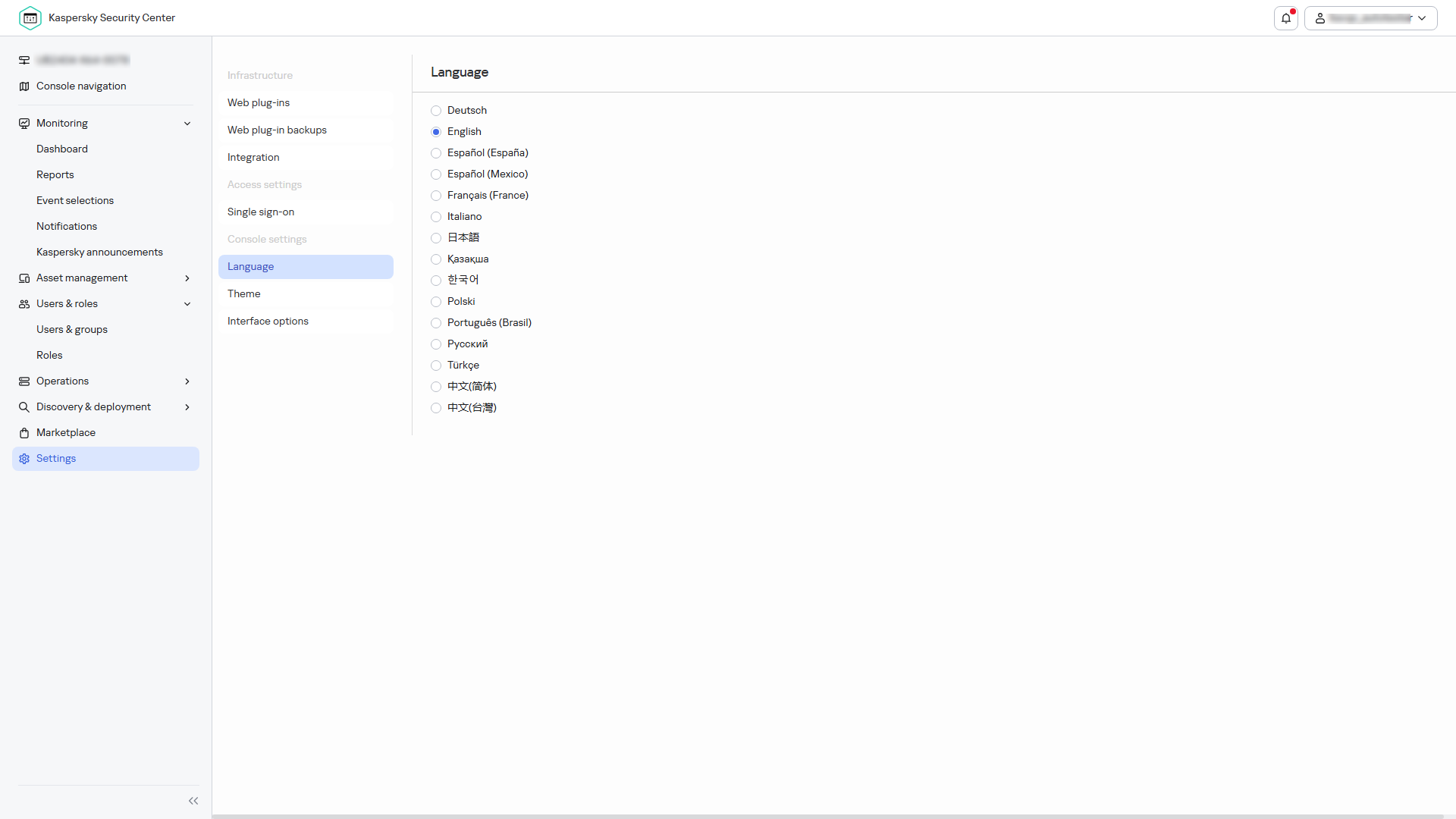The height and width of the screenshot is (819, 1456).
Task: Click the Operations stack icon
Action: coord(24,381)
